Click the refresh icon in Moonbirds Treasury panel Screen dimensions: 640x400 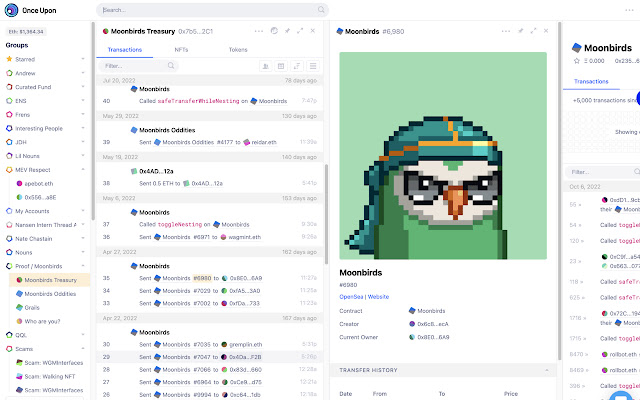point(274,31)
